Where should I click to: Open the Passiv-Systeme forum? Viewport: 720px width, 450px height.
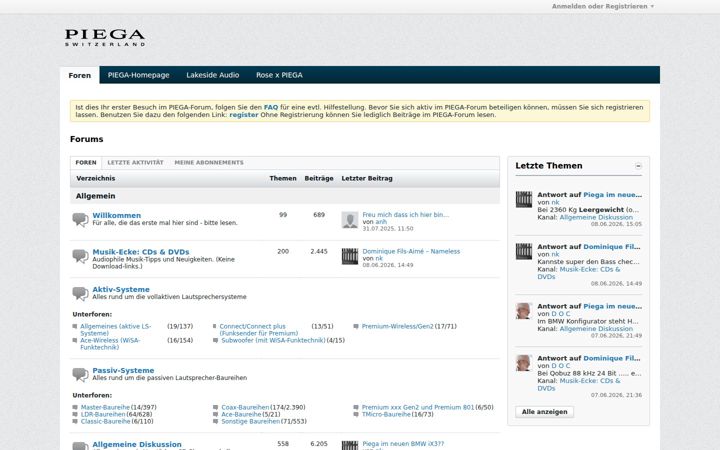(x=124, y=370)
